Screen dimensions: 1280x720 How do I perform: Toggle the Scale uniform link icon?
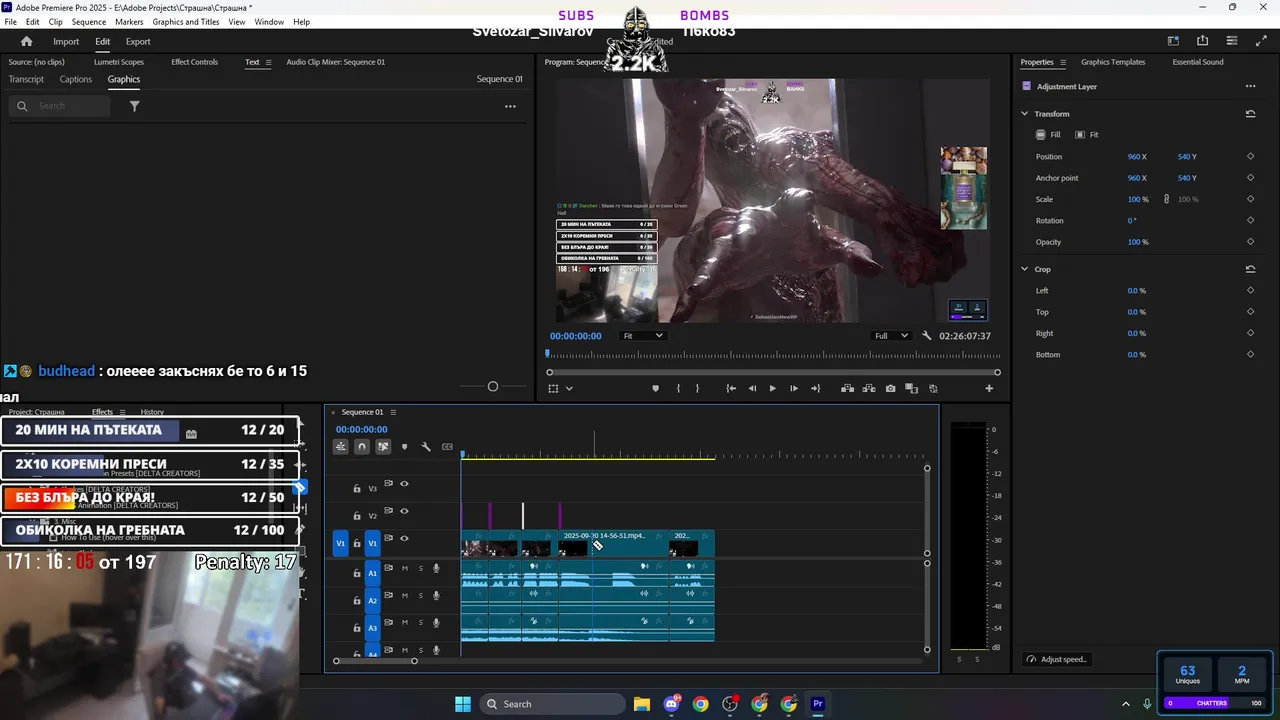click(x=1166, y=199)
